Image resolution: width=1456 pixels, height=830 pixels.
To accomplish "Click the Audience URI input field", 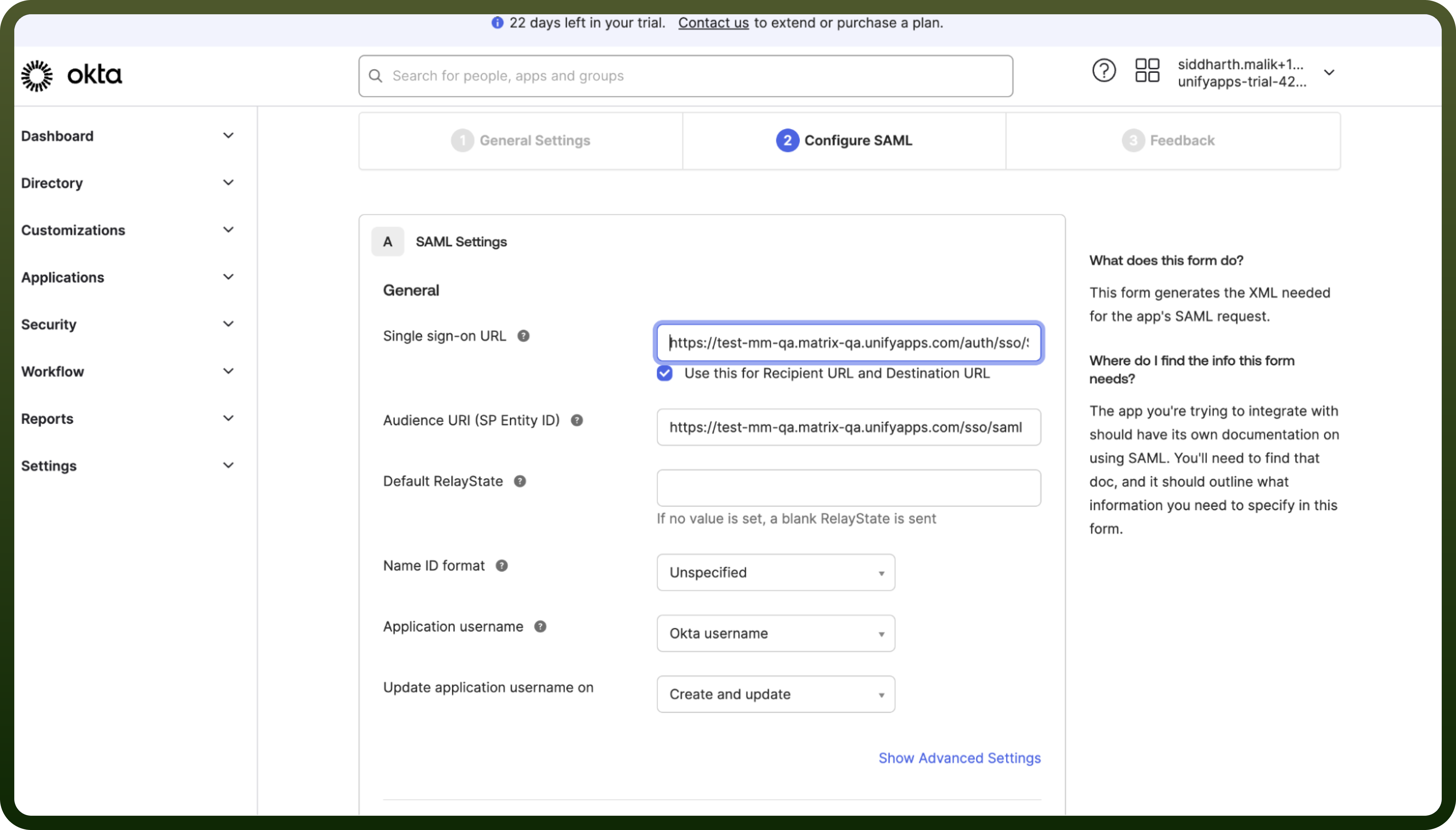I will (x=849, y=427).
